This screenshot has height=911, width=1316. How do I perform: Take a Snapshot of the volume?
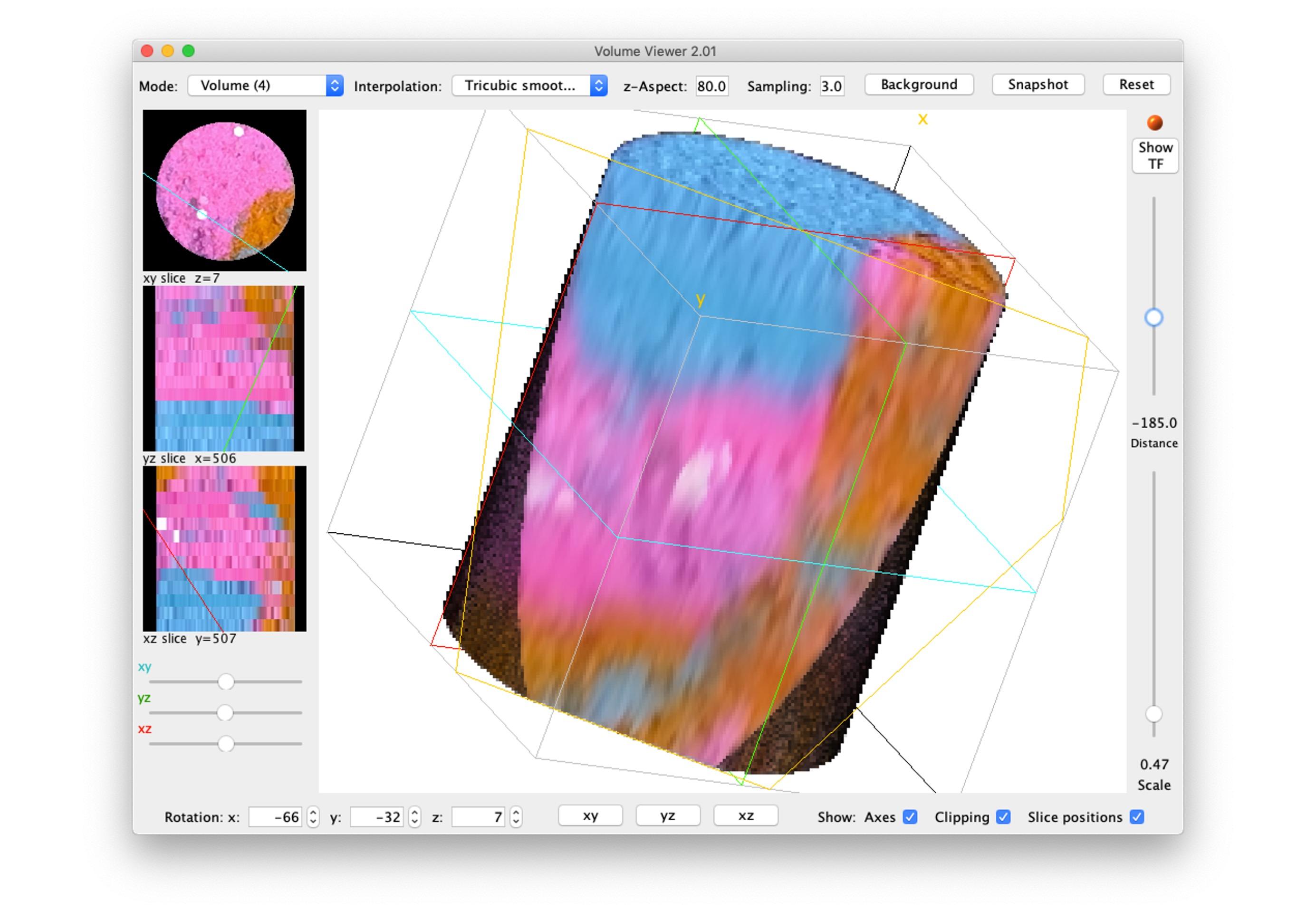pyautogui.click(x=1037, y=85)
